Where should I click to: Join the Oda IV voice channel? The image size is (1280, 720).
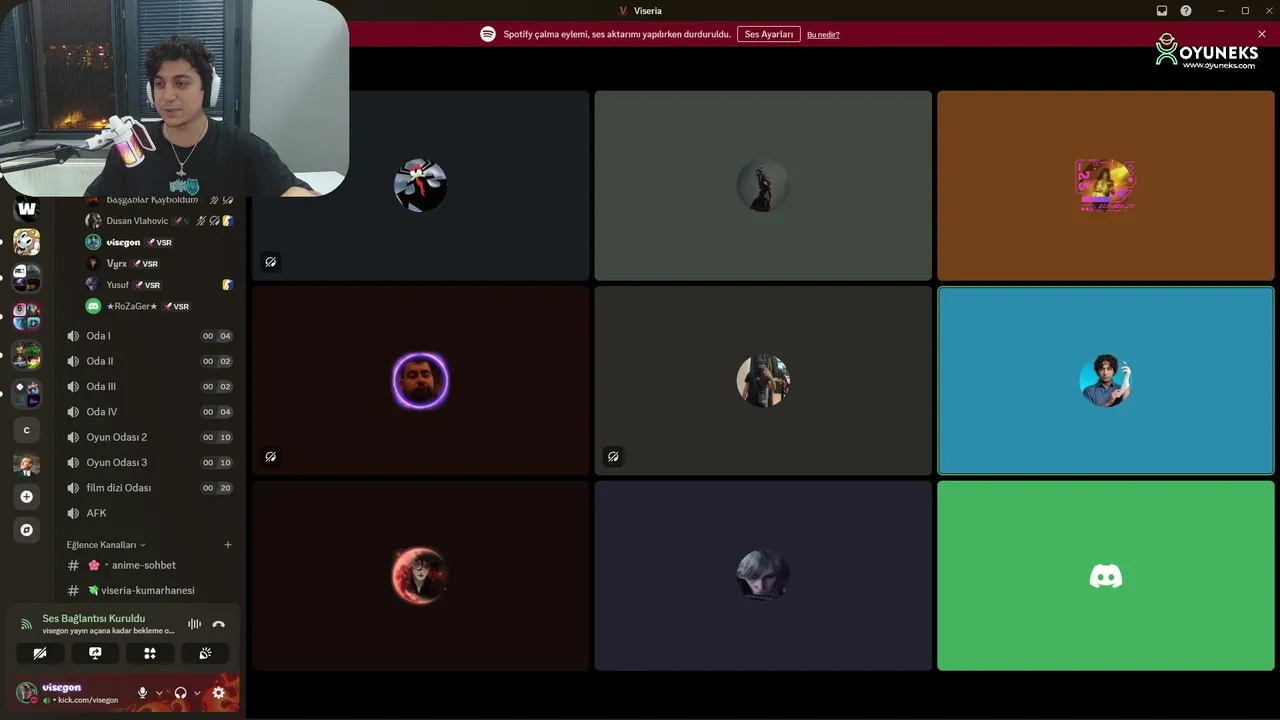[149, 412]
